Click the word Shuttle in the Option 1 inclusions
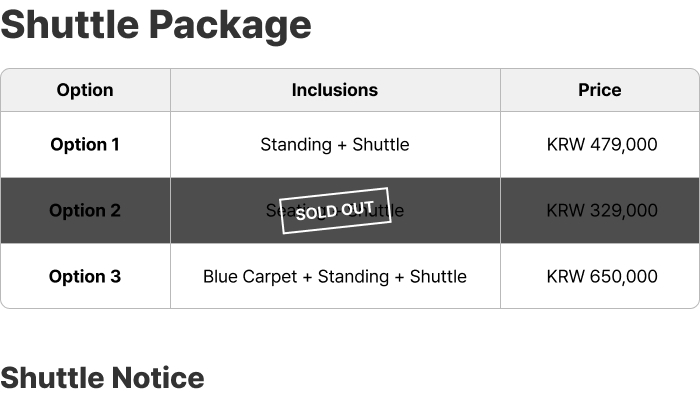 [381, 145]
